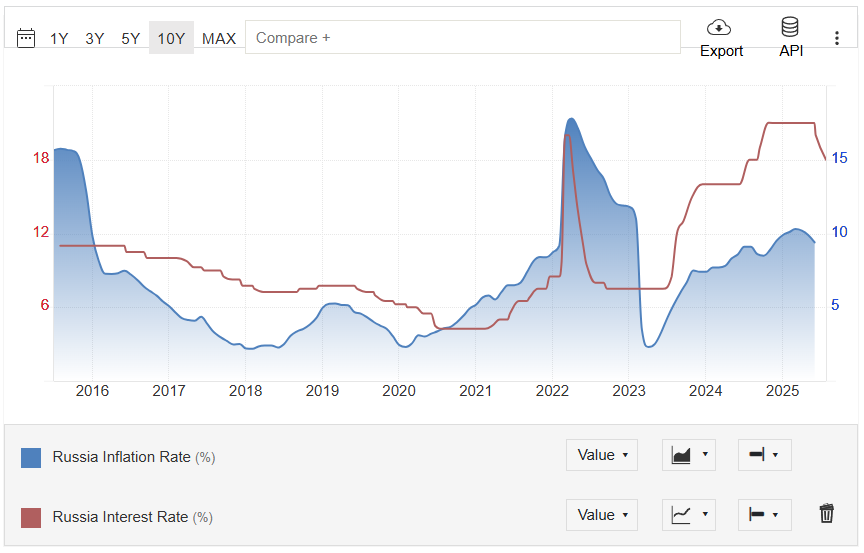Click the Russia Inflation Rate label
Viewport: 864px width, 553px height.
(133, 457)
